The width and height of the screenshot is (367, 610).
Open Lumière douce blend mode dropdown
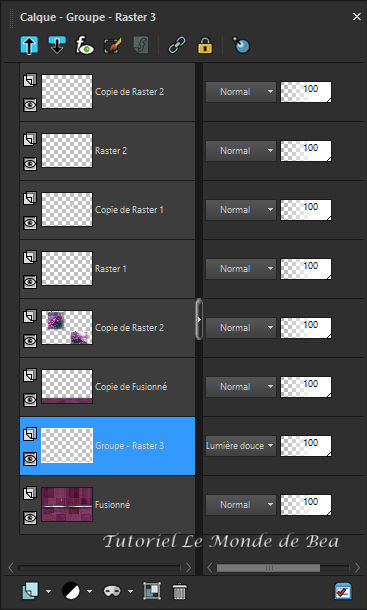(241, 446)
